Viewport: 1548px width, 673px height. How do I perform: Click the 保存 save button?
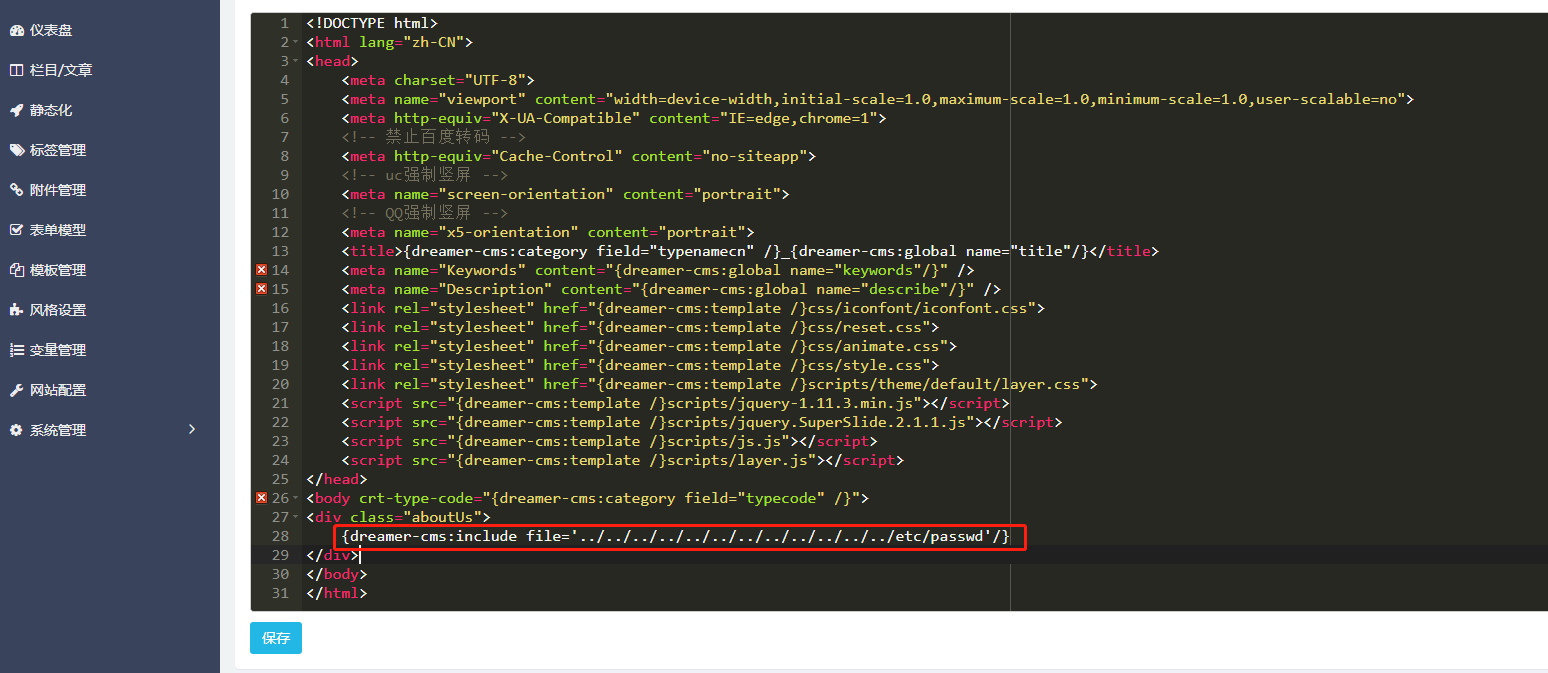coord(276,638)
